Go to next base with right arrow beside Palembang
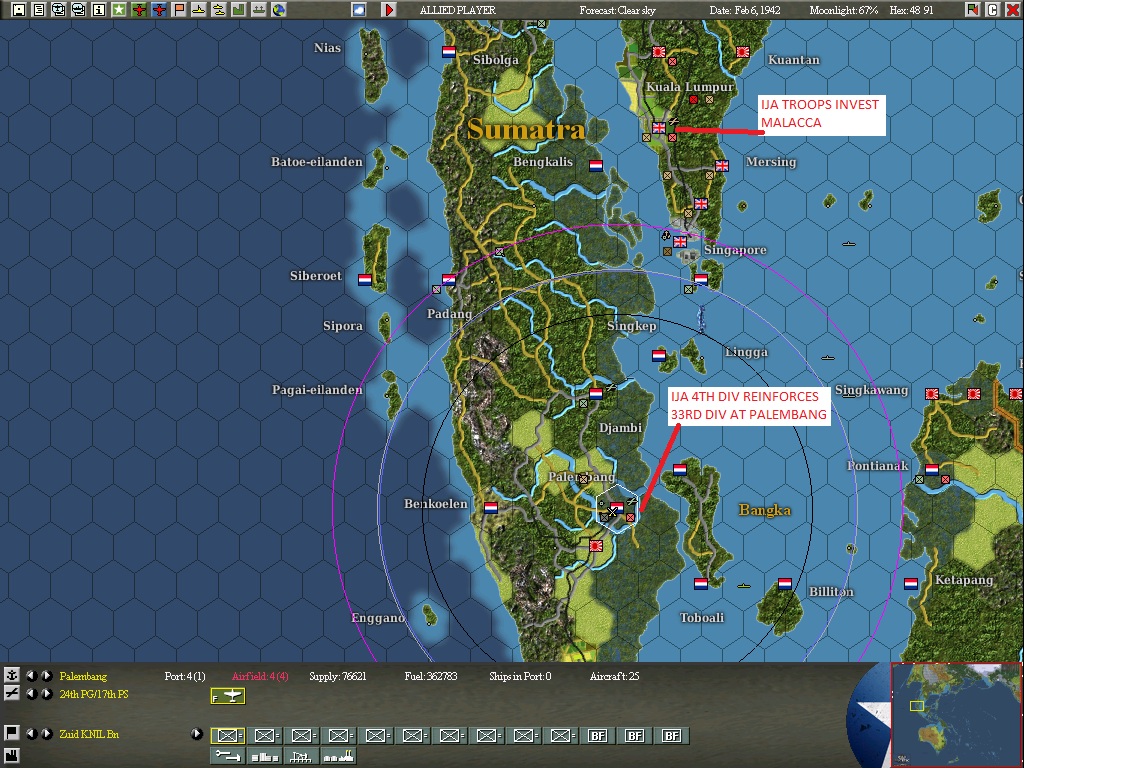1137x774 pixels. (46, 675)
